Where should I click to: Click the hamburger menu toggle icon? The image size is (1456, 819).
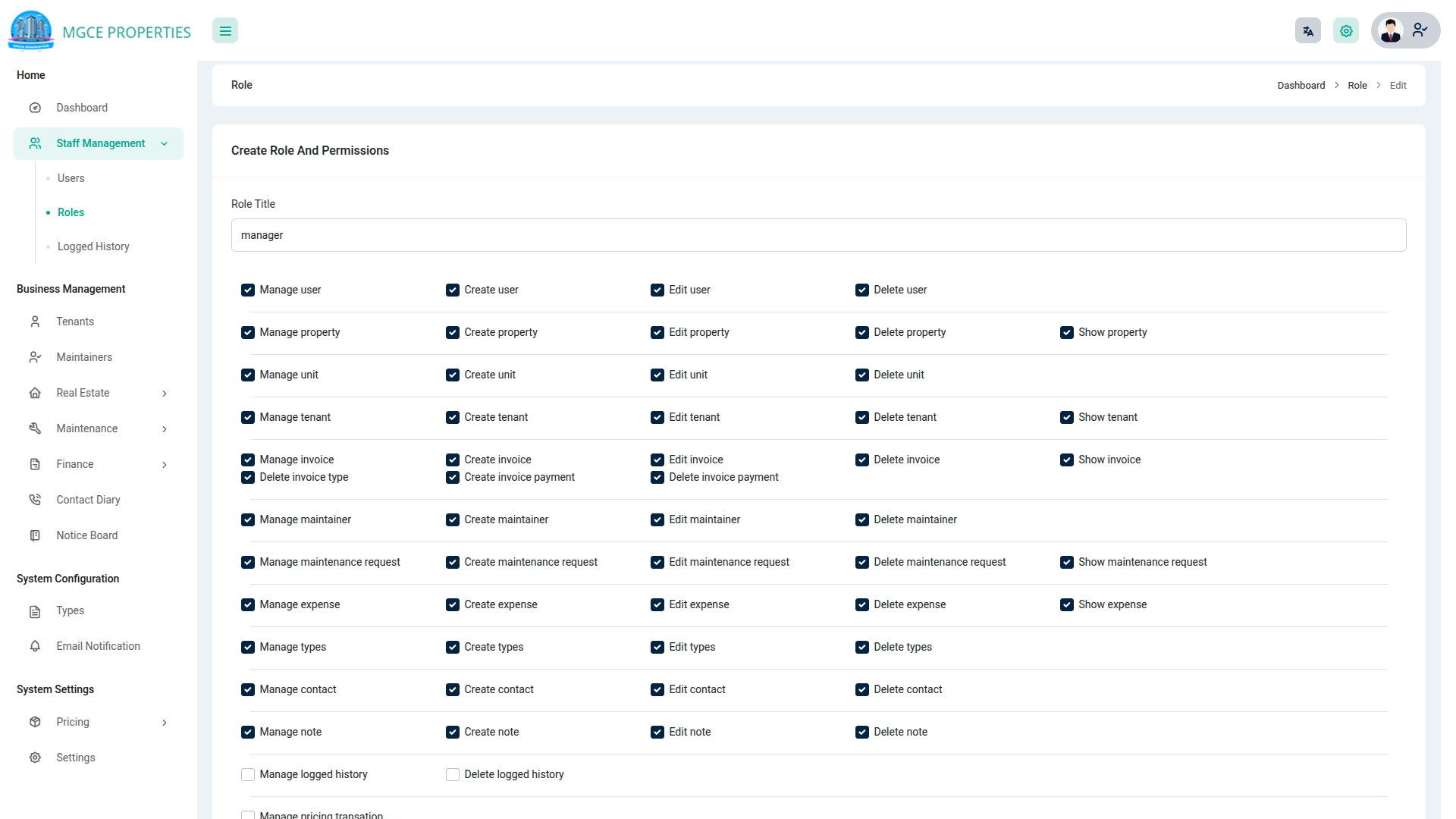(x=225, y=31)
